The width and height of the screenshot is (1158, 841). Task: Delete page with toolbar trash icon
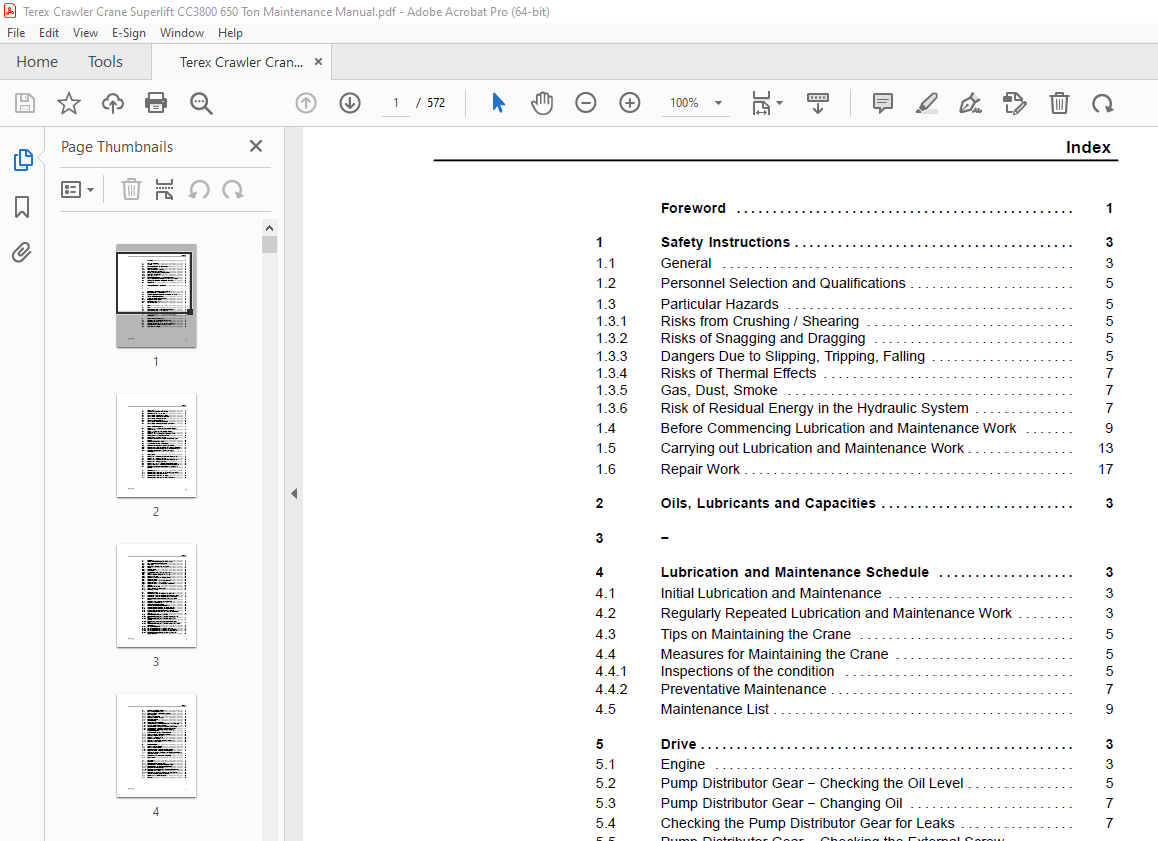[1059, 103]
